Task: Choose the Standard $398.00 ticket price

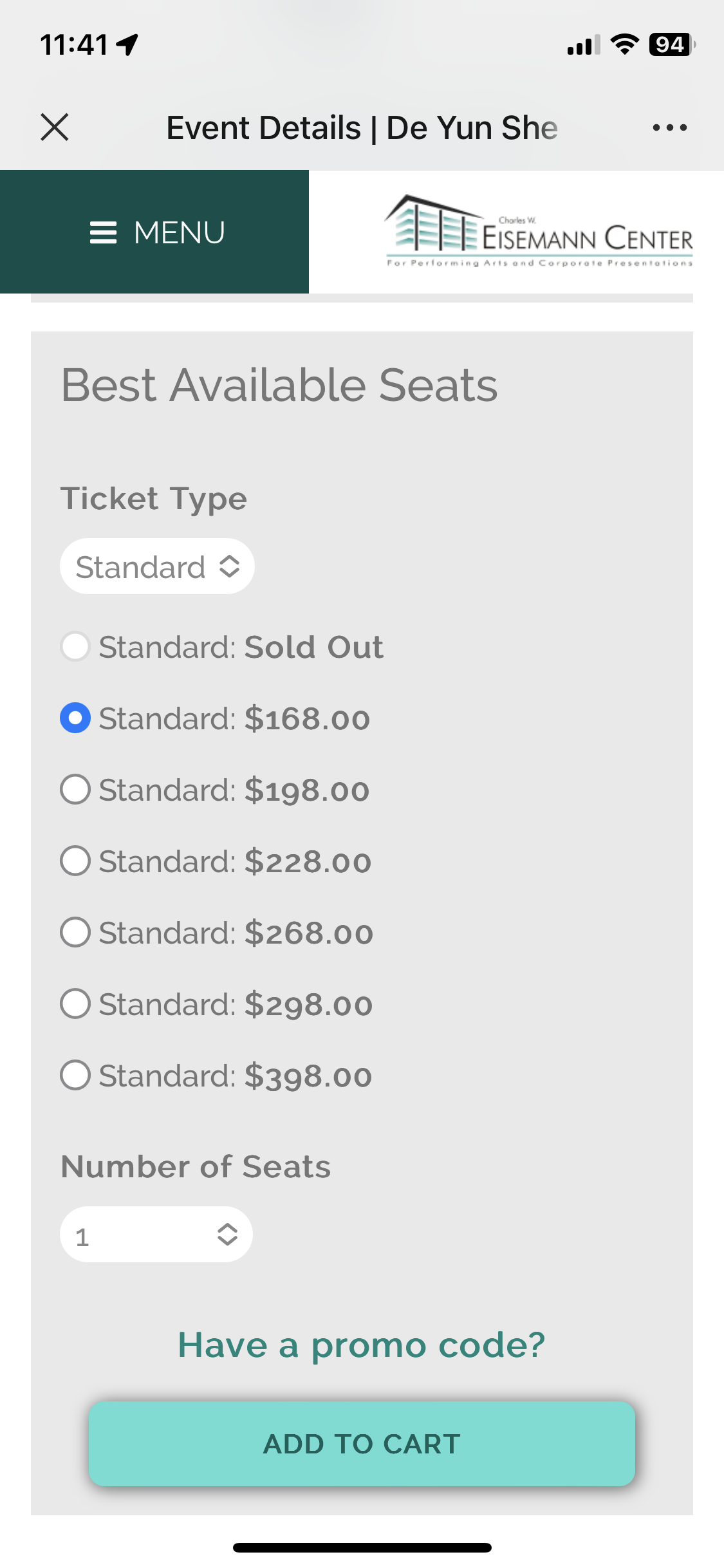Action: click(75, 1075)
